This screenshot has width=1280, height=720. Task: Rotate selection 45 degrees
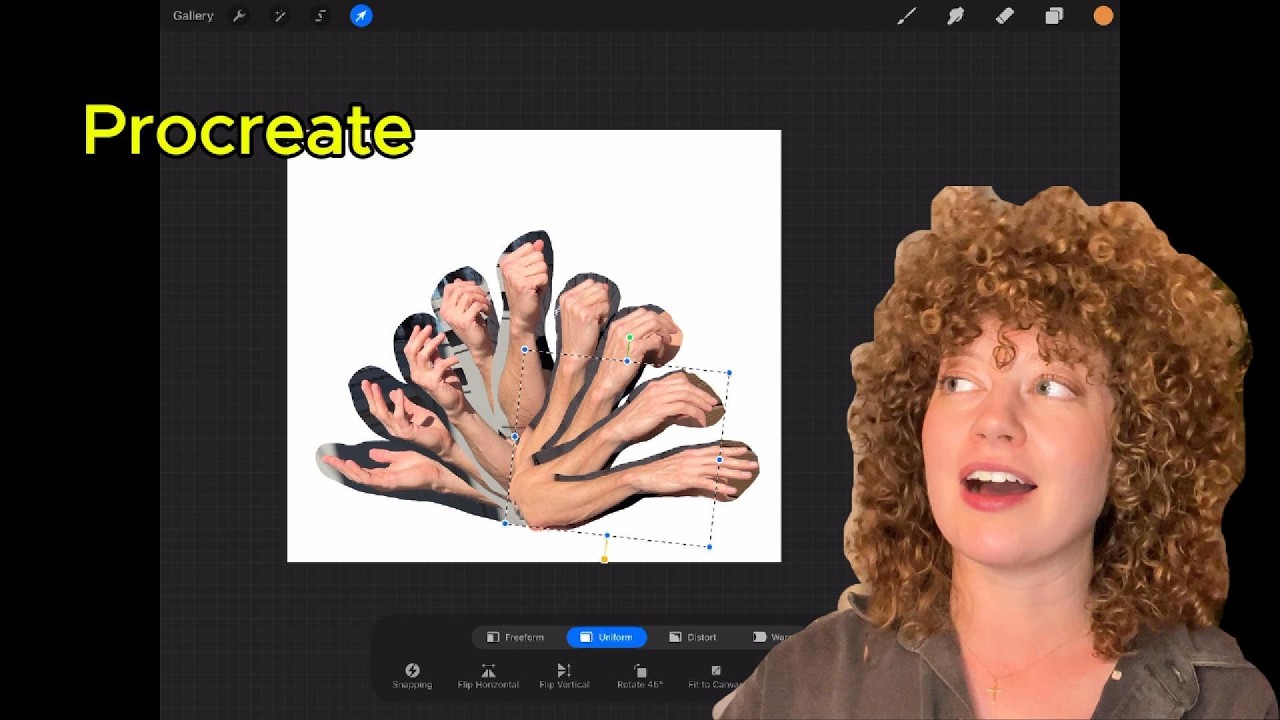pos(640,676)
